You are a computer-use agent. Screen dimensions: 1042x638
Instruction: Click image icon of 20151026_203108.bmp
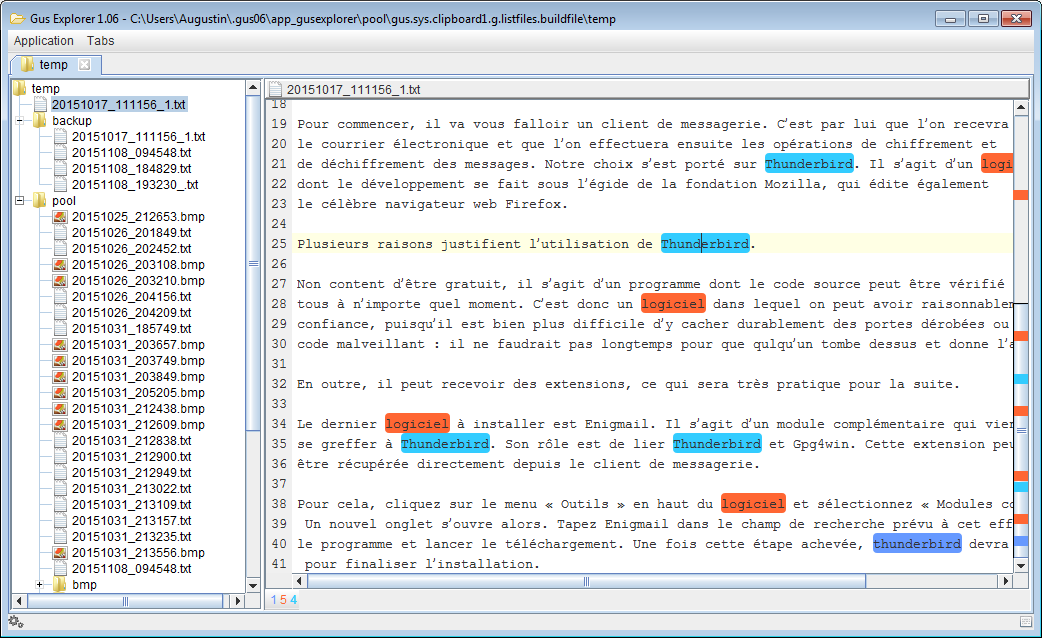coord(60,265)
